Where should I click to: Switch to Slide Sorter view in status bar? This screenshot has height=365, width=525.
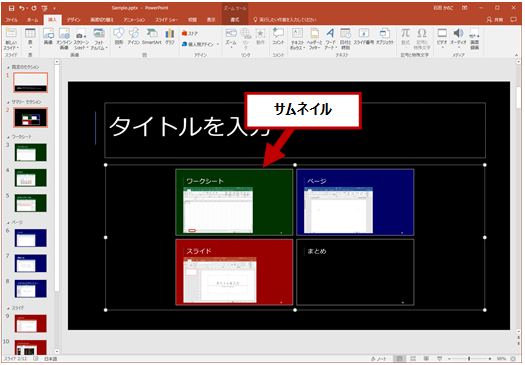tap(413, 359)
